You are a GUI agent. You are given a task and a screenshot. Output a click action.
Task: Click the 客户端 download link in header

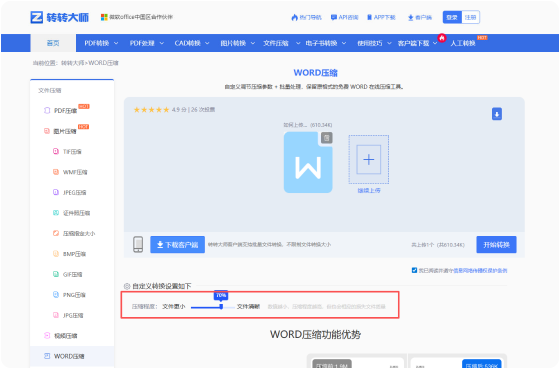(420, 17)
